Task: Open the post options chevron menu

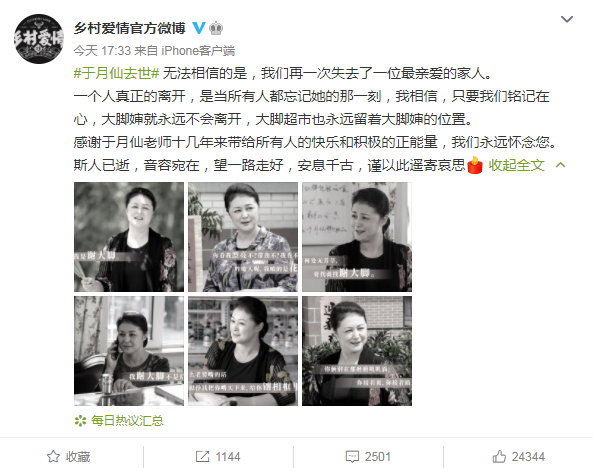Action: pyautogui.click(x=567, y=19)
